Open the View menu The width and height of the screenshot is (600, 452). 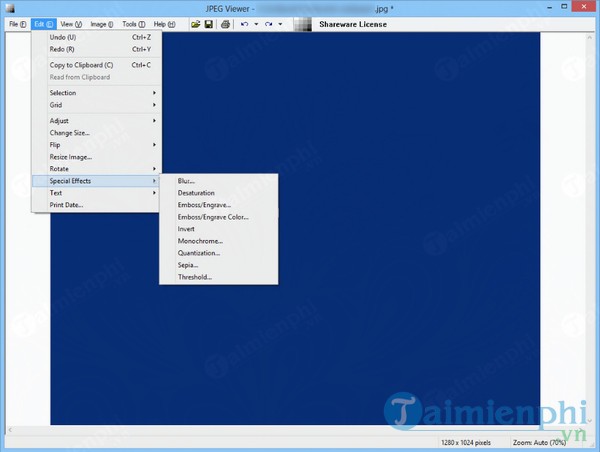(71, 24)
